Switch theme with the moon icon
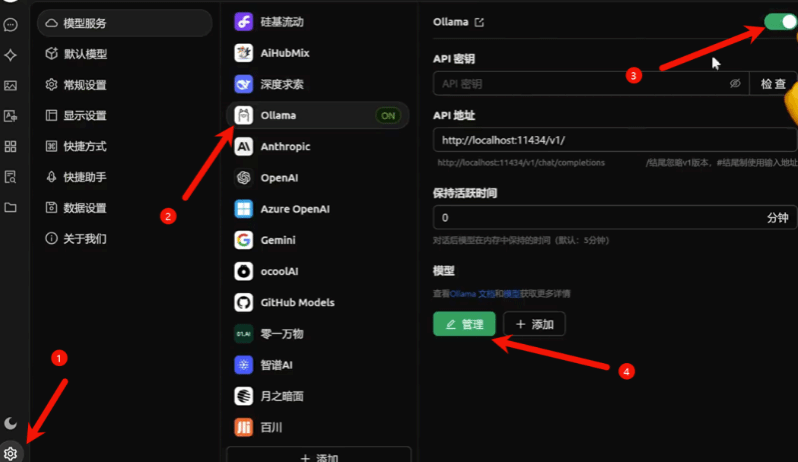Screen dimensions: 798x462 (x=10, y=423)
